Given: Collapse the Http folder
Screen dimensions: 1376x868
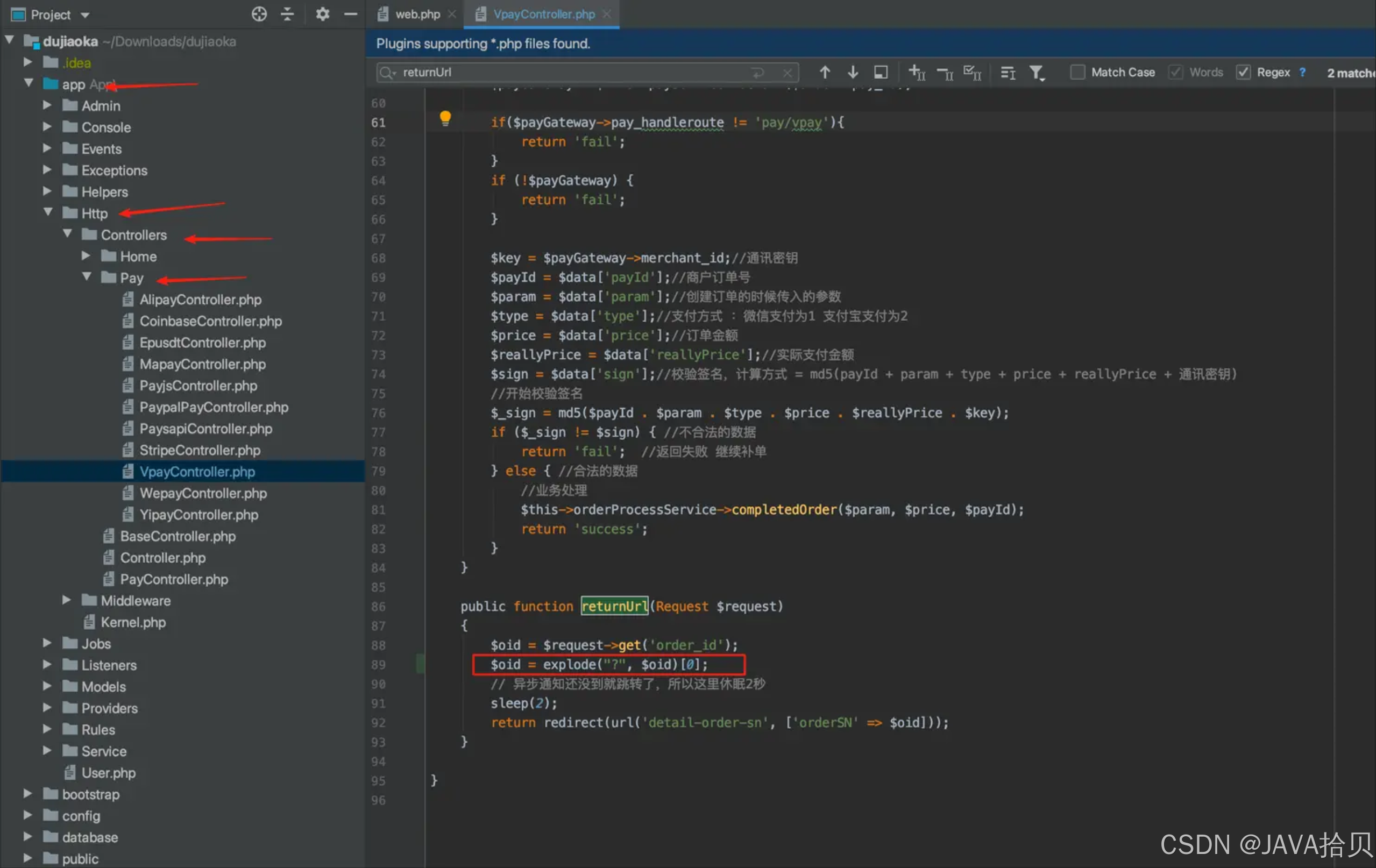Looking at the screenshot, I should click(x=48, y=212).
